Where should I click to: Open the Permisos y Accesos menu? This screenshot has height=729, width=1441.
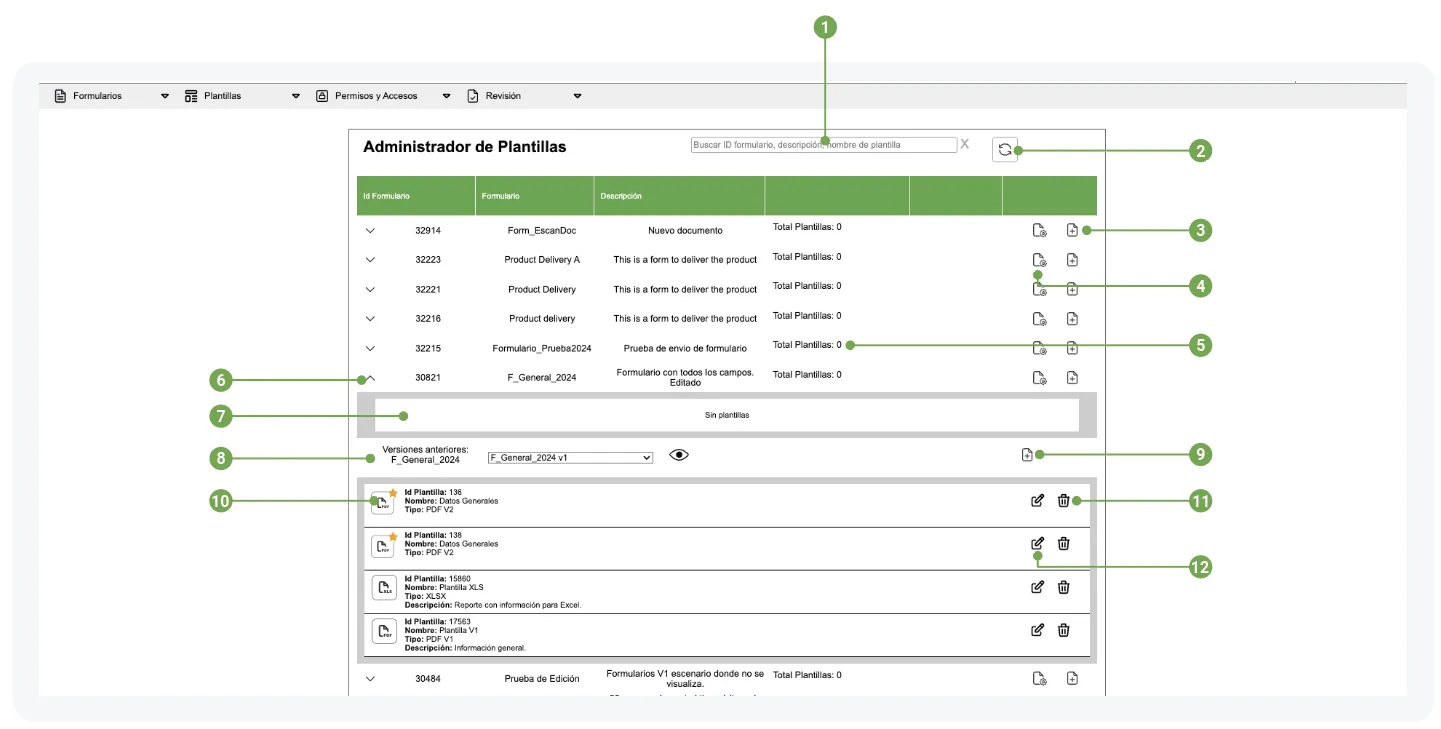(384, 96)
